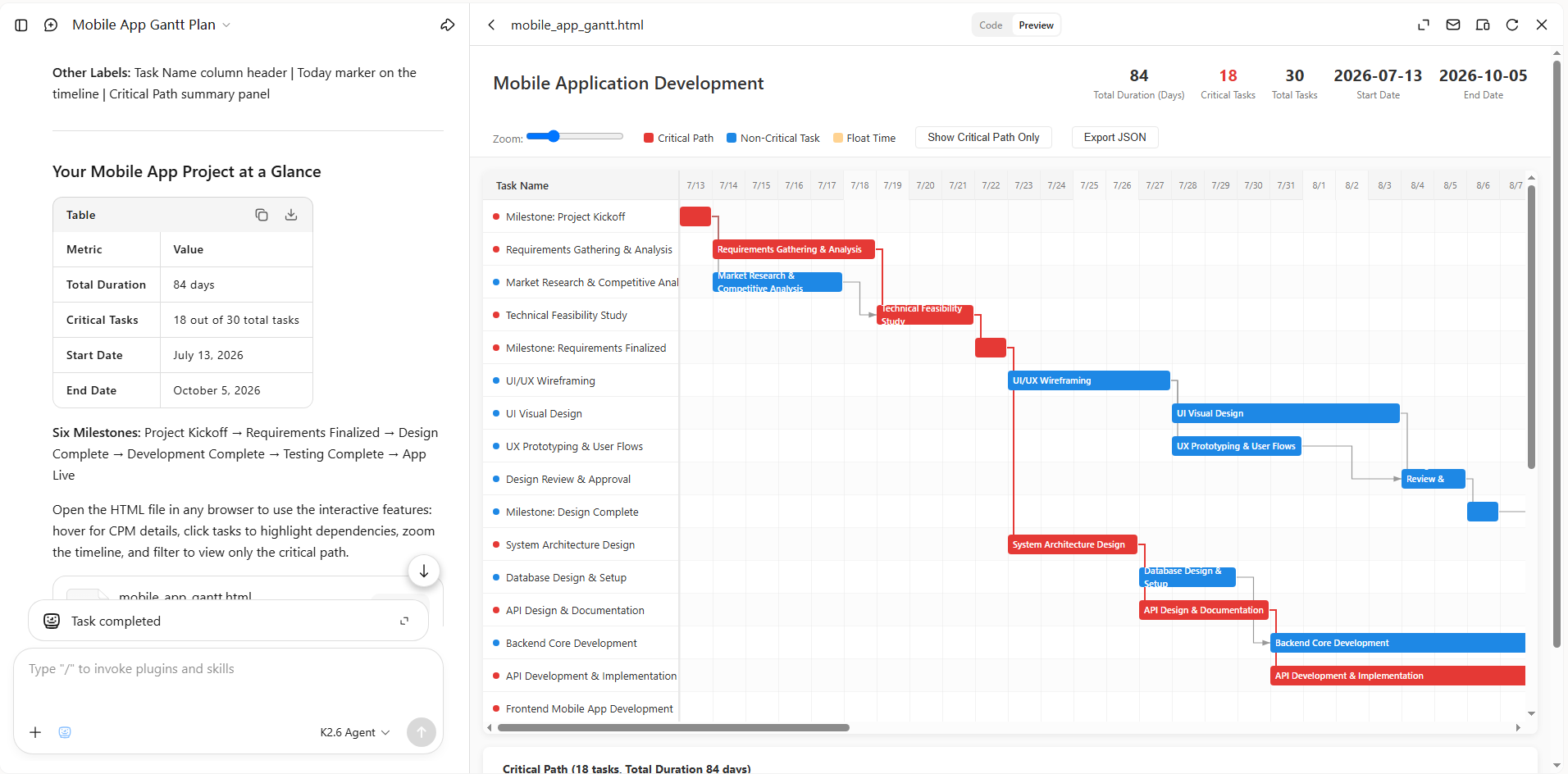Viewport: 1568px width, 774px height.
Task: Select UI/UX Wireframing task name
Action: coord(550,380)
